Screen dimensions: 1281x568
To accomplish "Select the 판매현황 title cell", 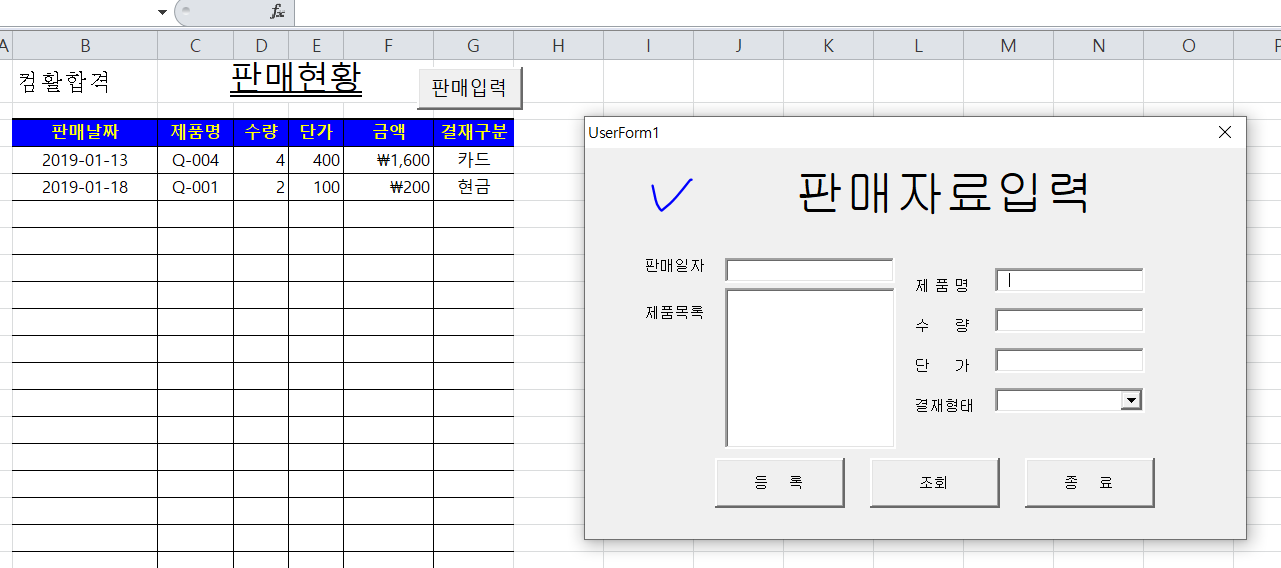I will point(296,79).
